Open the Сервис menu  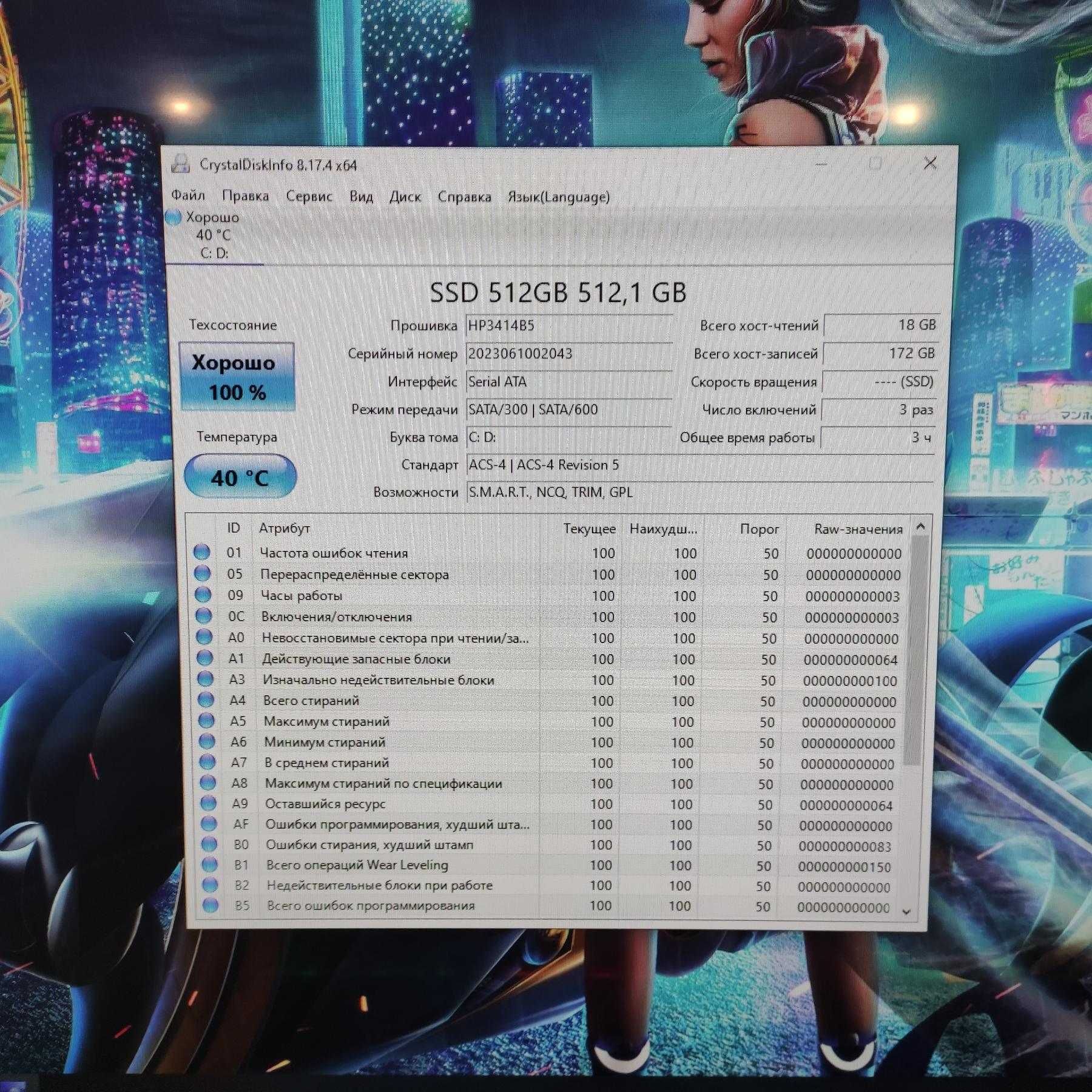coord(309,197)
